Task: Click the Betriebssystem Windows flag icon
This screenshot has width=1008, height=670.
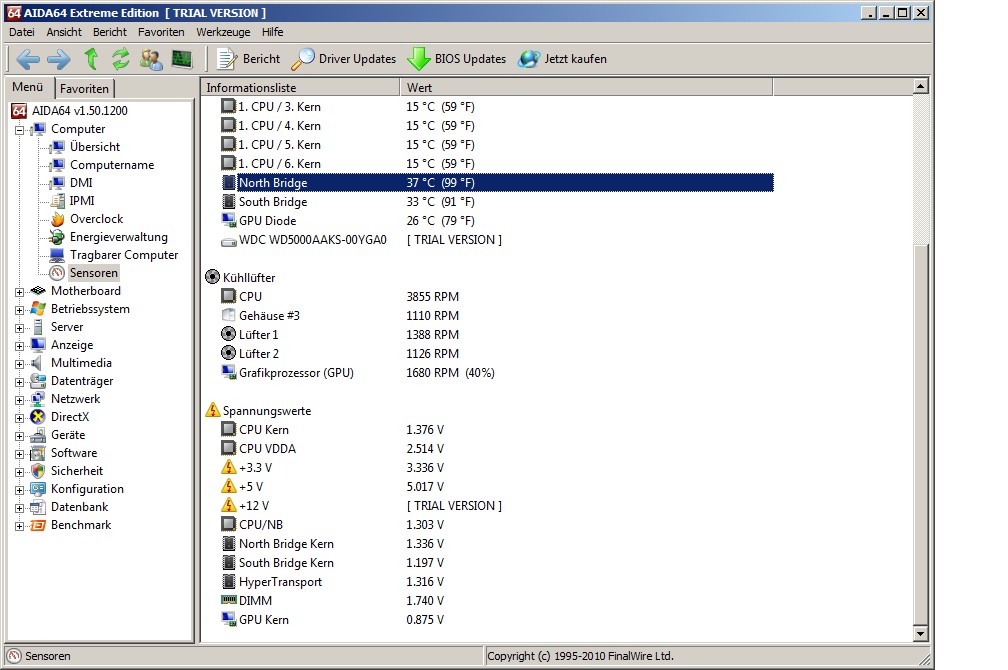Action: pyautogui.click(x=38, y=309)
